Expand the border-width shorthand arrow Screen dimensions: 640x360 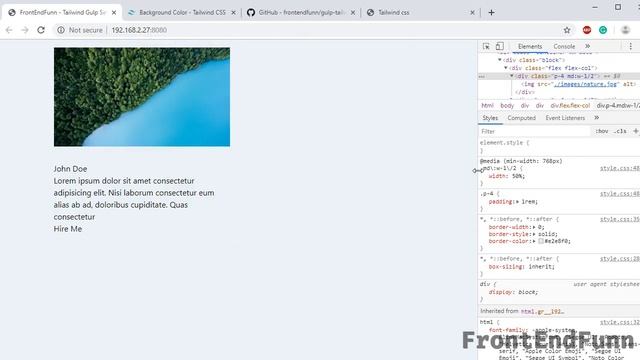(534, 227)
